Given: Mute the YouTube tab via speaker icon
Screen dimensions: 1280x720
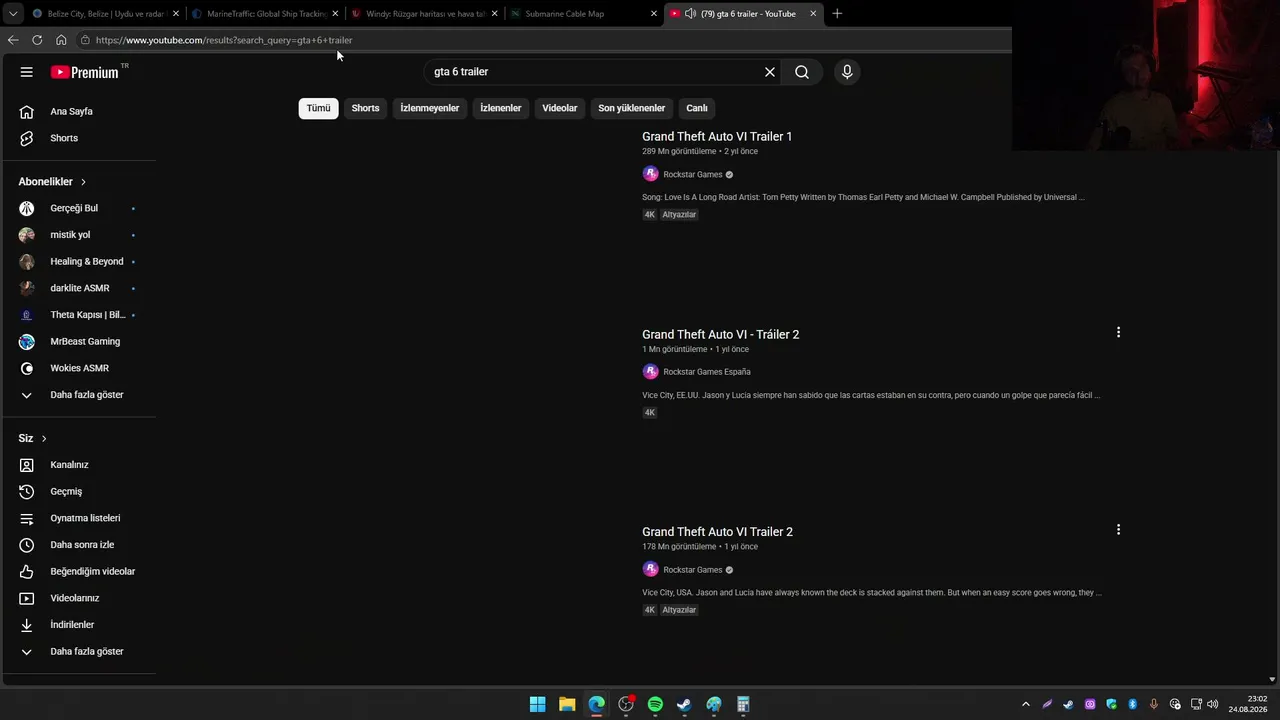Looking at the screenshot, I should (x=690, y=14).
